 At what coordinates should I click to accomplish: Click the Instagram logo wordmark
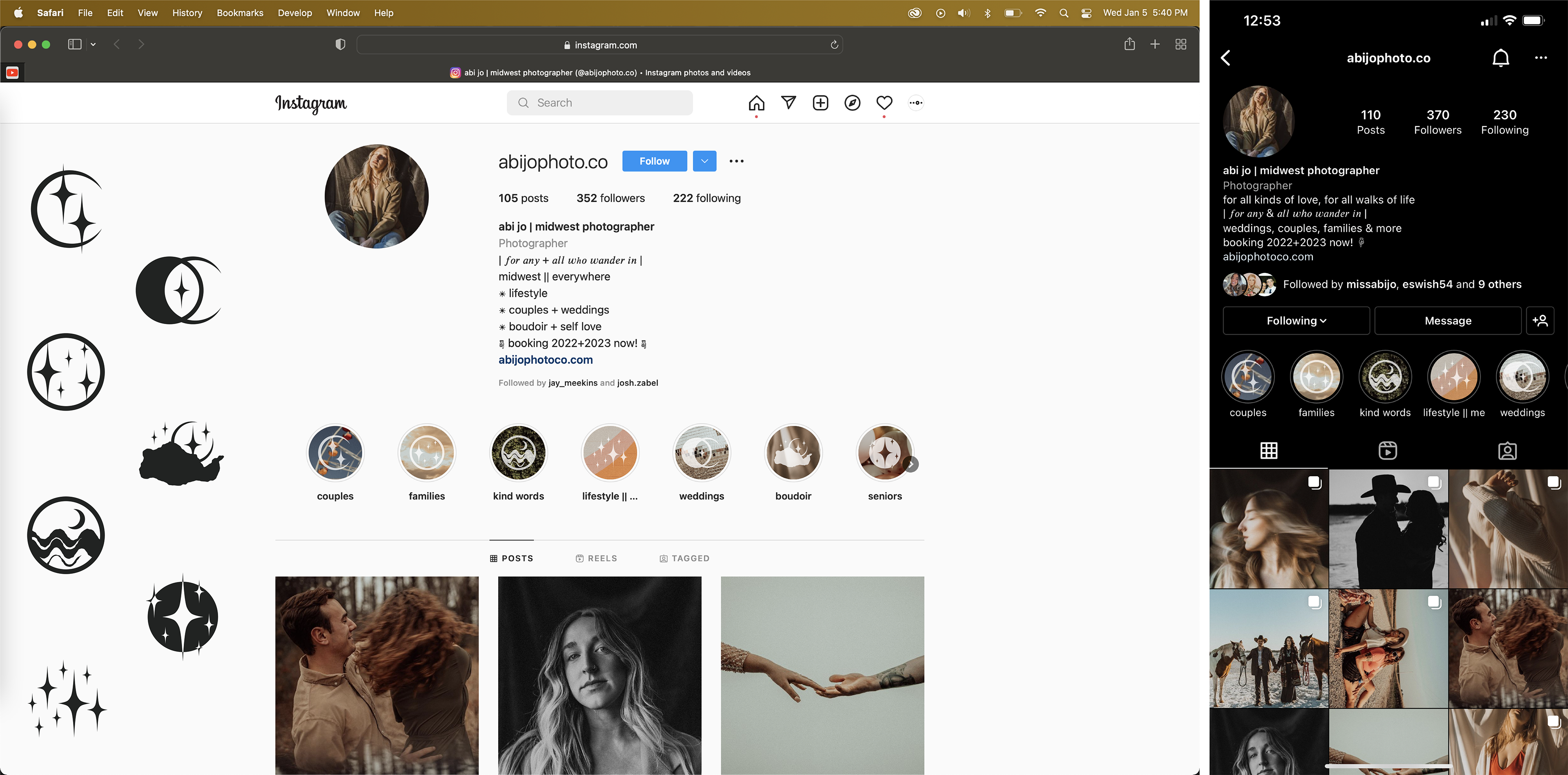311,104
